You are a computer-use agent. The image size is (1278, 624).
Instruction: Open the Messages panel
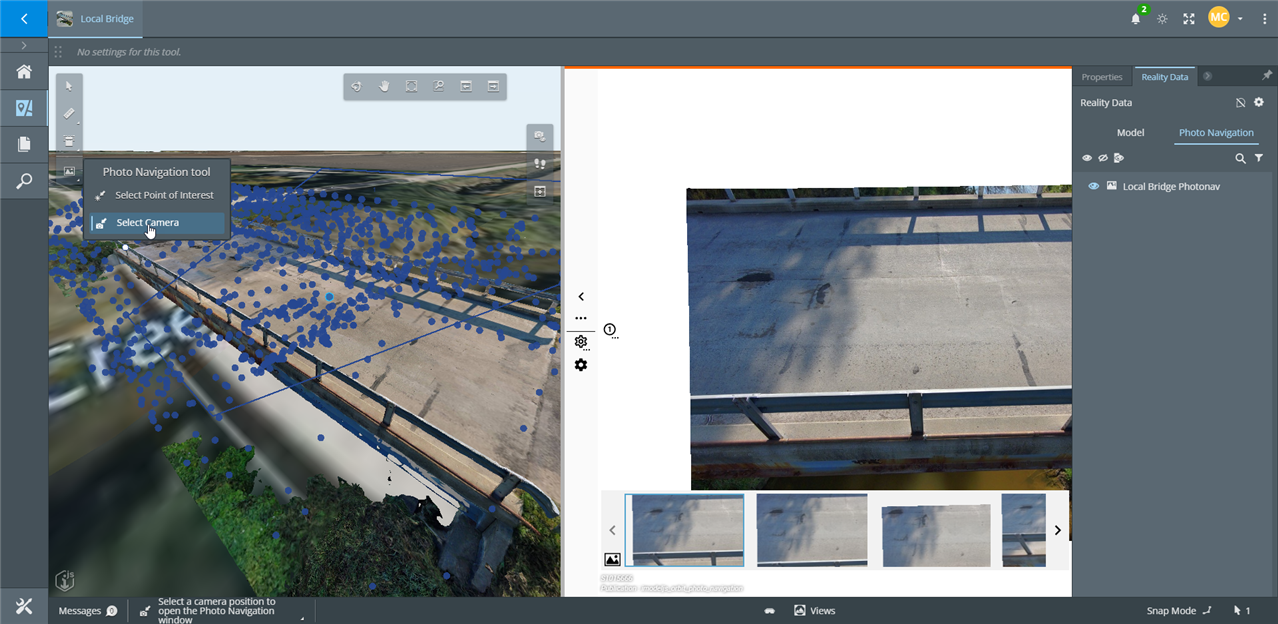coord(80,610)
